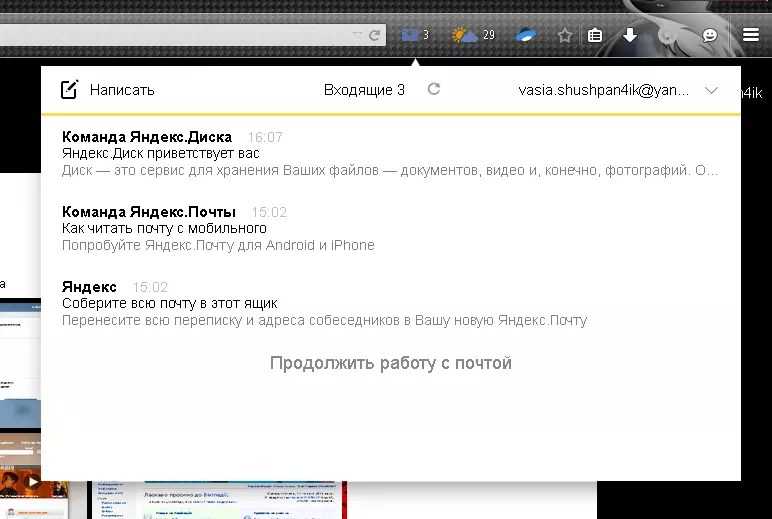Open the Входящие 3 inbox link
The width and height of the screenshot is (772, 519).
click(364, 90)
